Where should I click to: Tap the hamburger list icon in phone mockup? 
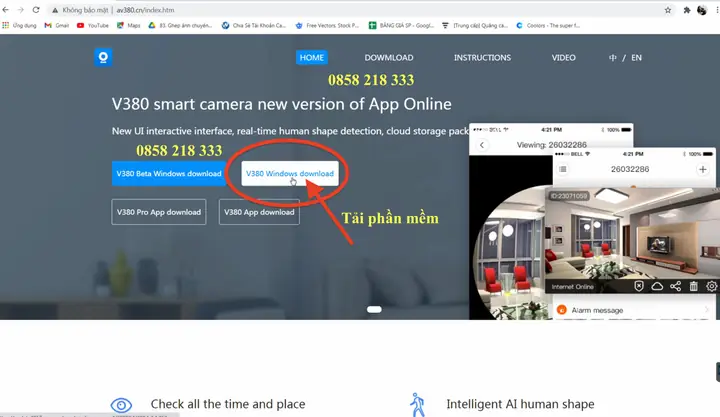[x=562, y=169]
